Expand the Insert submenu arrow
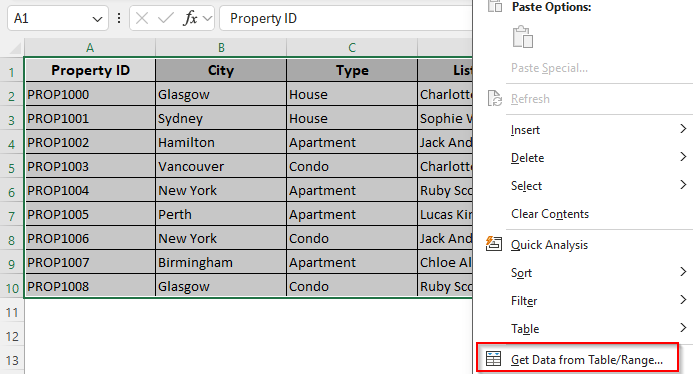This screenshot has height=374, width=693. pyautogui.click(x=683, y=129)
